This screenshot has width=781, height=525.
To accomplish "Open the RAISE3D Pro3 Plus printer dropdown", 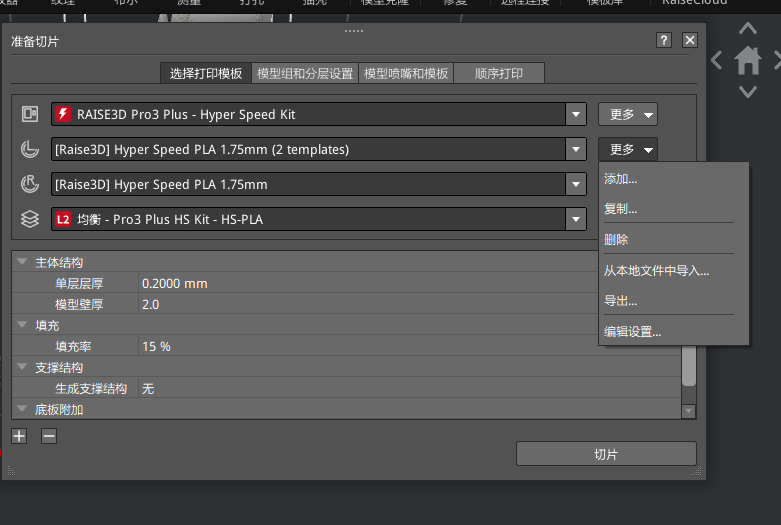I will [x=576, y=115].
